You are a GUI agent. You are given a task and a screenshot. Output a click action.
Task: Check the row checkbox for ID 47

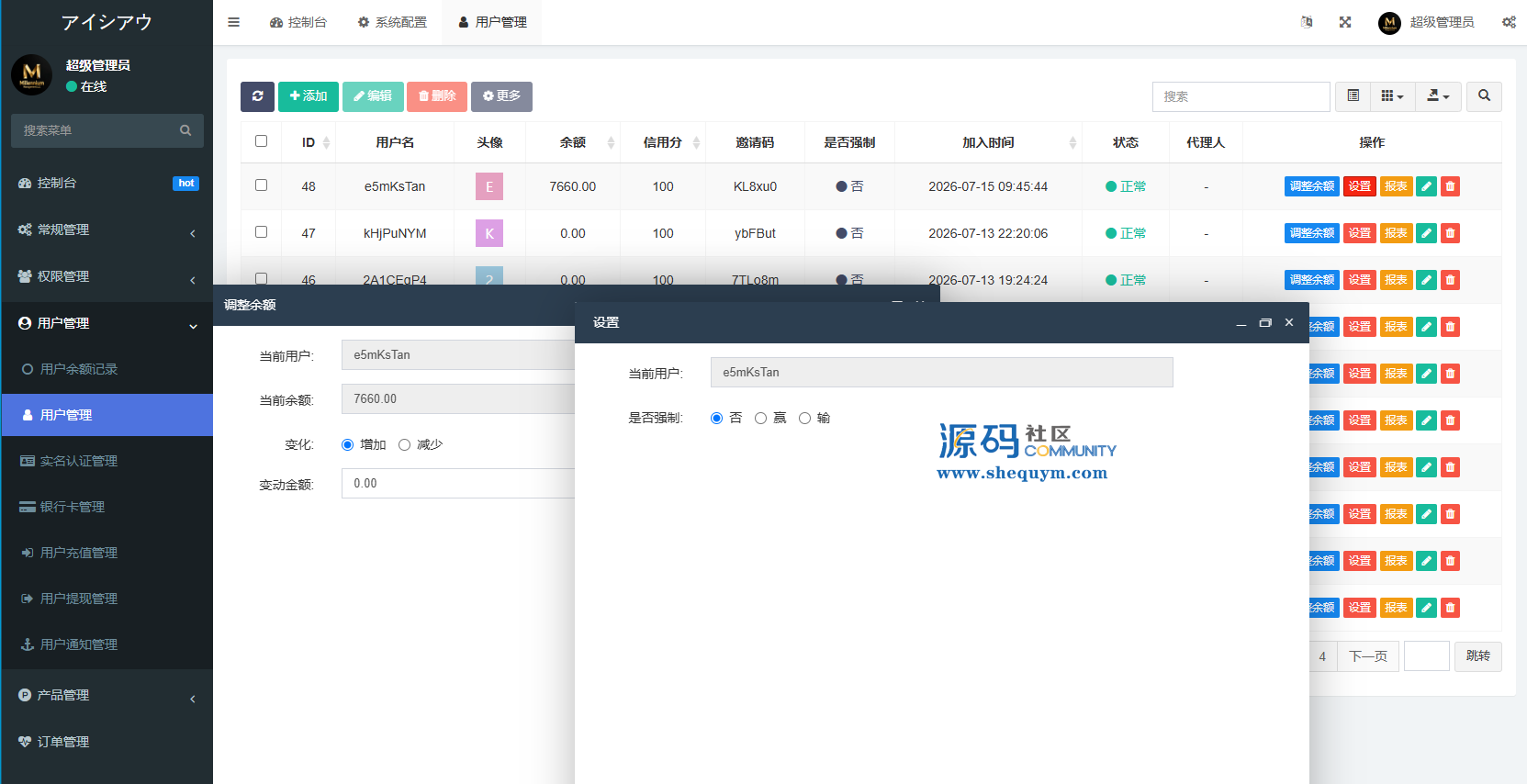[261, 232]
